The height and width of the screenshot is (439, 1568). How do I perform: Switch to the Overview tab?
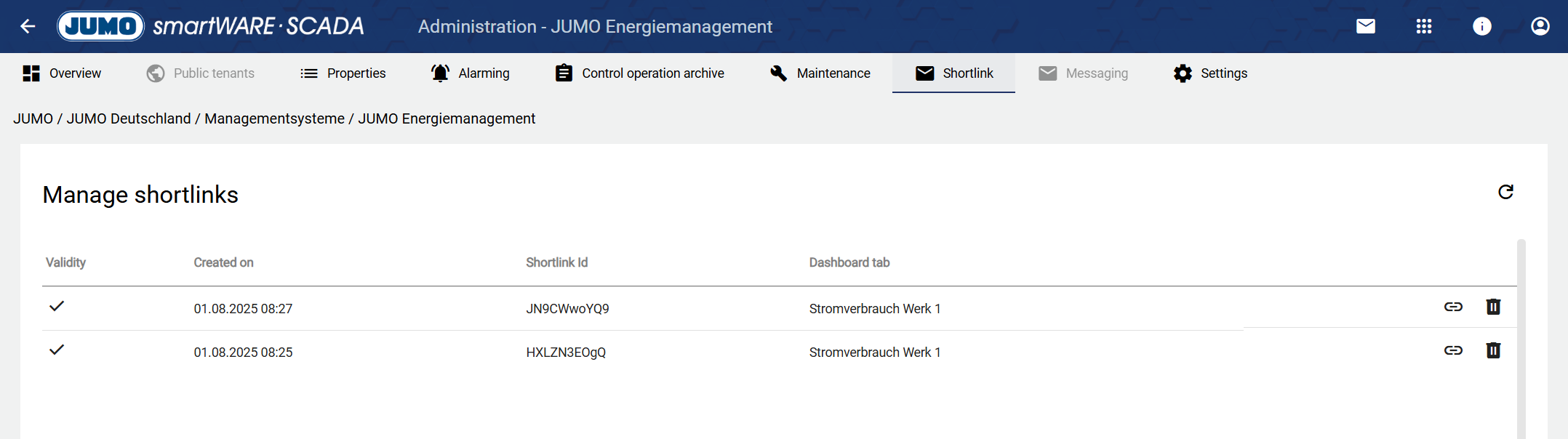(62, 73)
